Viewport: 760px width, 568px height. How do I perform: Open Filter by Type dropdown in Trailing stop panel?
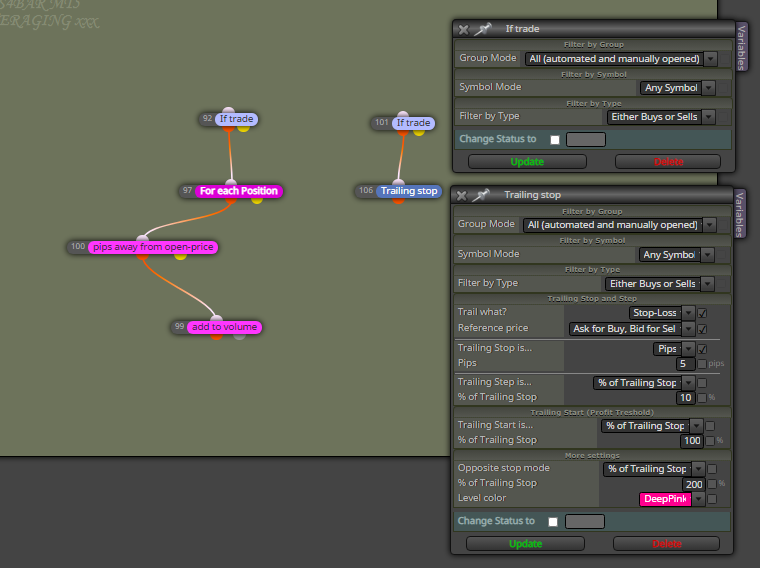(x=707, y=284)
